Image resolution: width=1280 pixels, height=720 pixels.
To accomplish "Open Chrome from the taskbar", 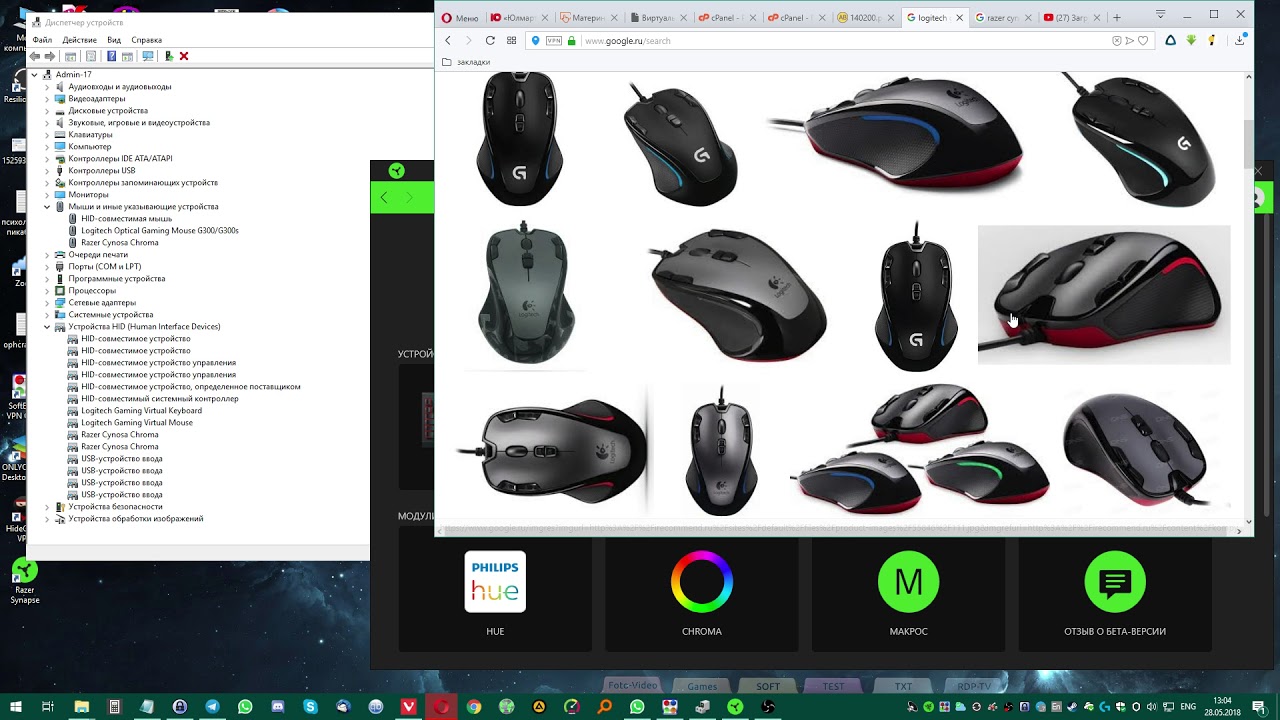I will (x=474, y=707).
